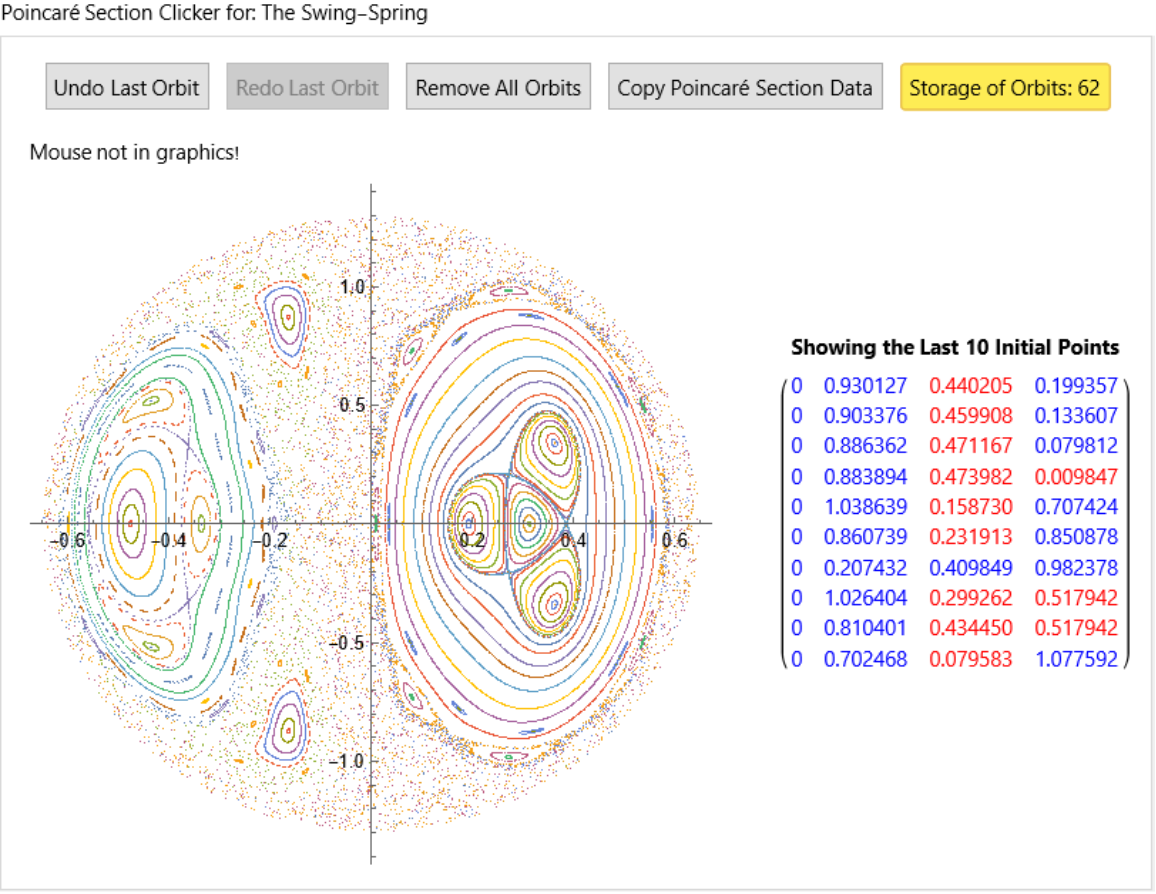Screen dimensions: 1156x894
Task: Click center of the lower-left small island near -1.0
Action: pos(288,729)
